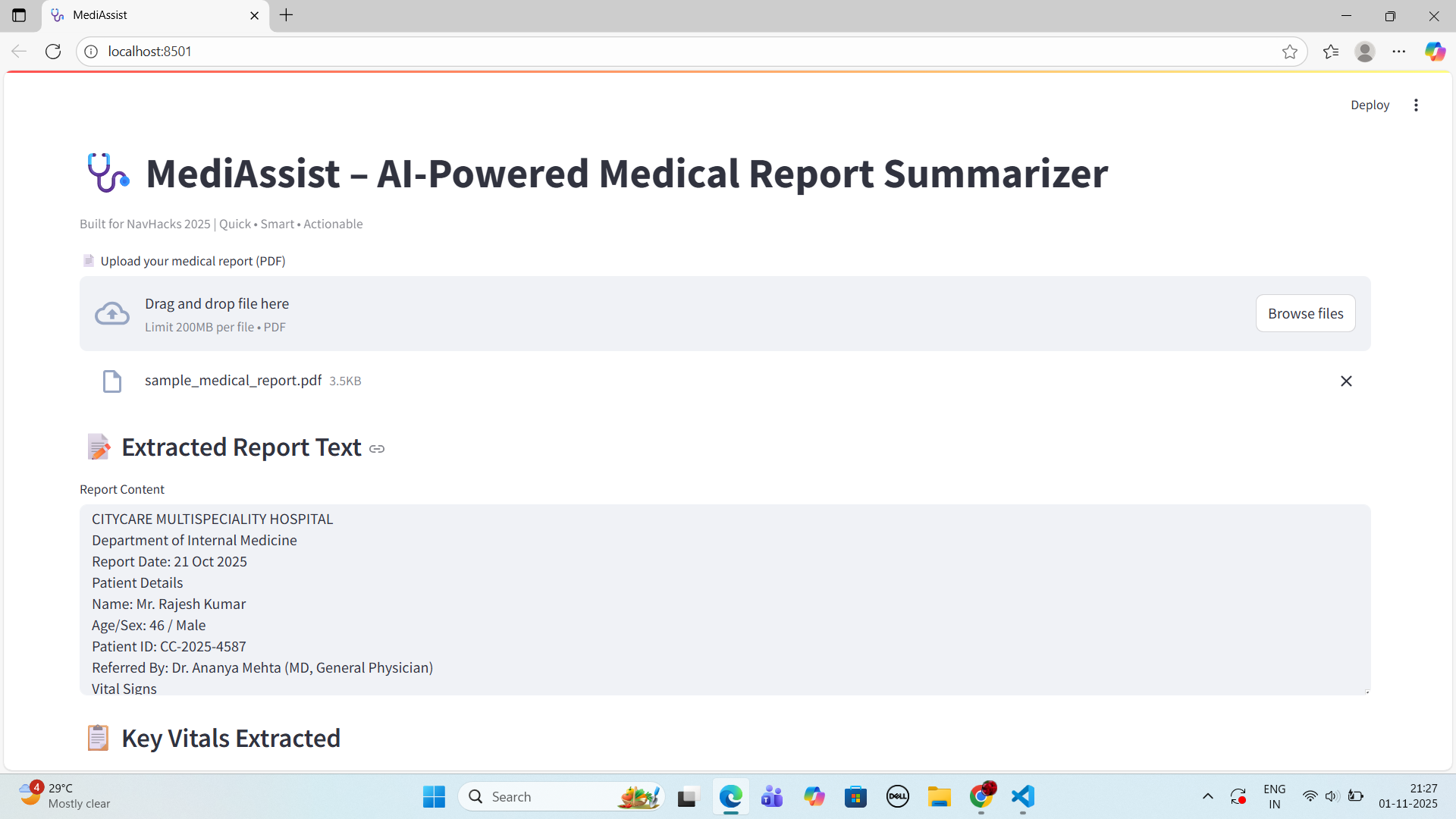
Task: Select the MediAssist browser tab
Action: pos(152,15)
